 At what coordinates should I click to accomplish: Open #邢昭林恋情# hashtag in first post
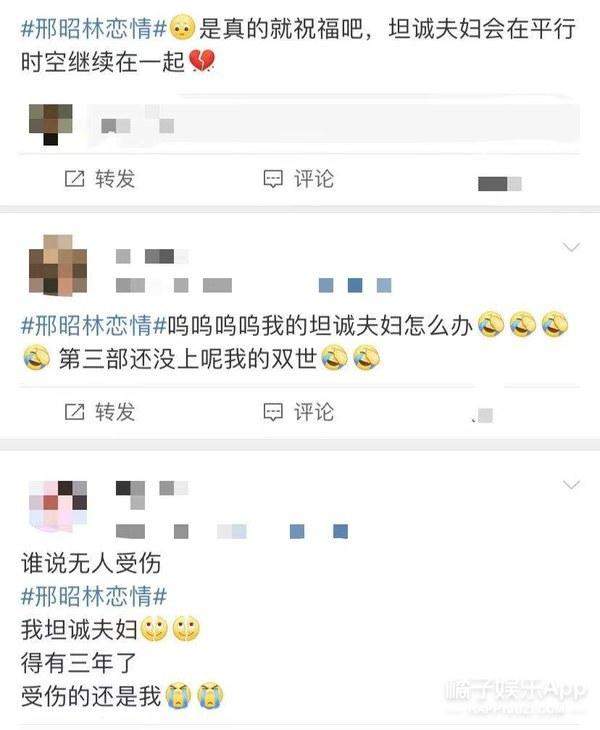click(x=94, y=29)
